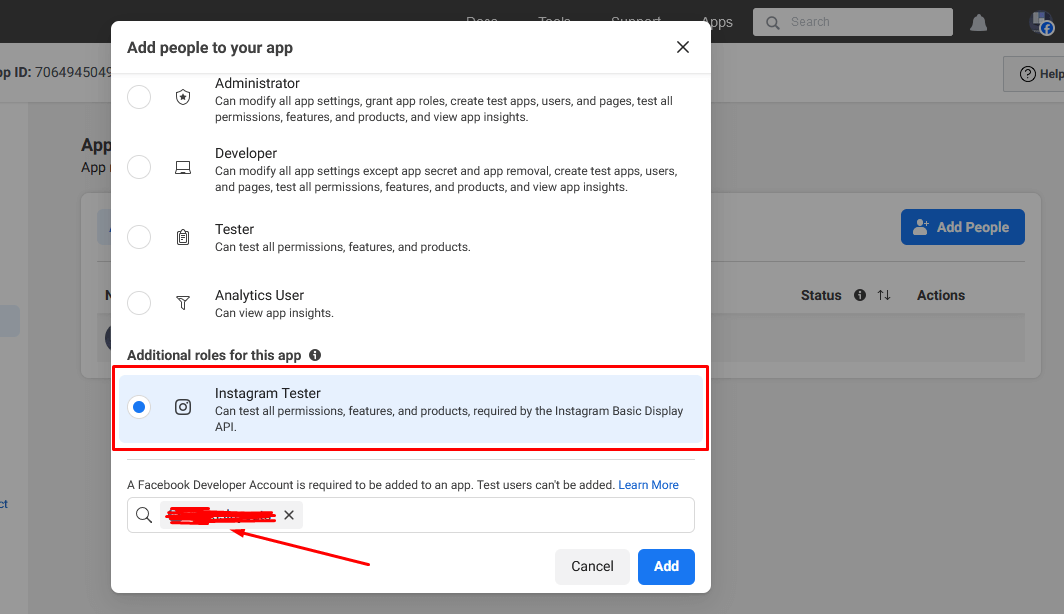Viewport: 1064px width, 614px height.
Task: Click the "Actions" column header text
Action: click(940, 295)
